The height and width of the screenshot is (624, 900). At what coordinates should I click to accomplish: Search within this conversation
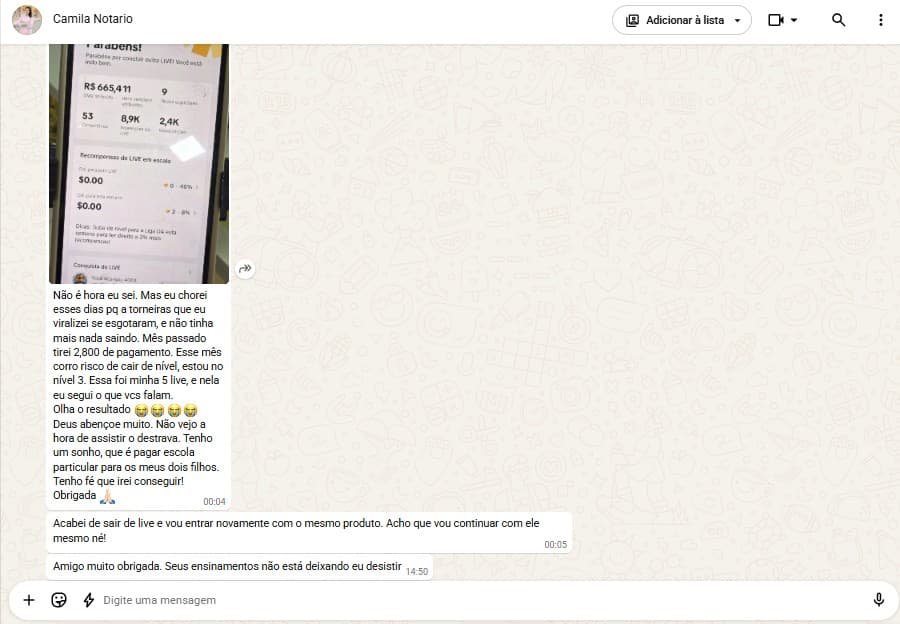[x=838, y=20]
